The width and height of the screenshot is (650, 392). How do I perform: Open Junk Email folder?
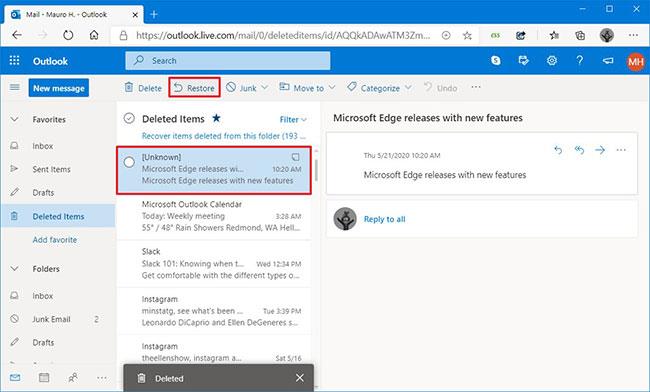click(x=58, y=319)
